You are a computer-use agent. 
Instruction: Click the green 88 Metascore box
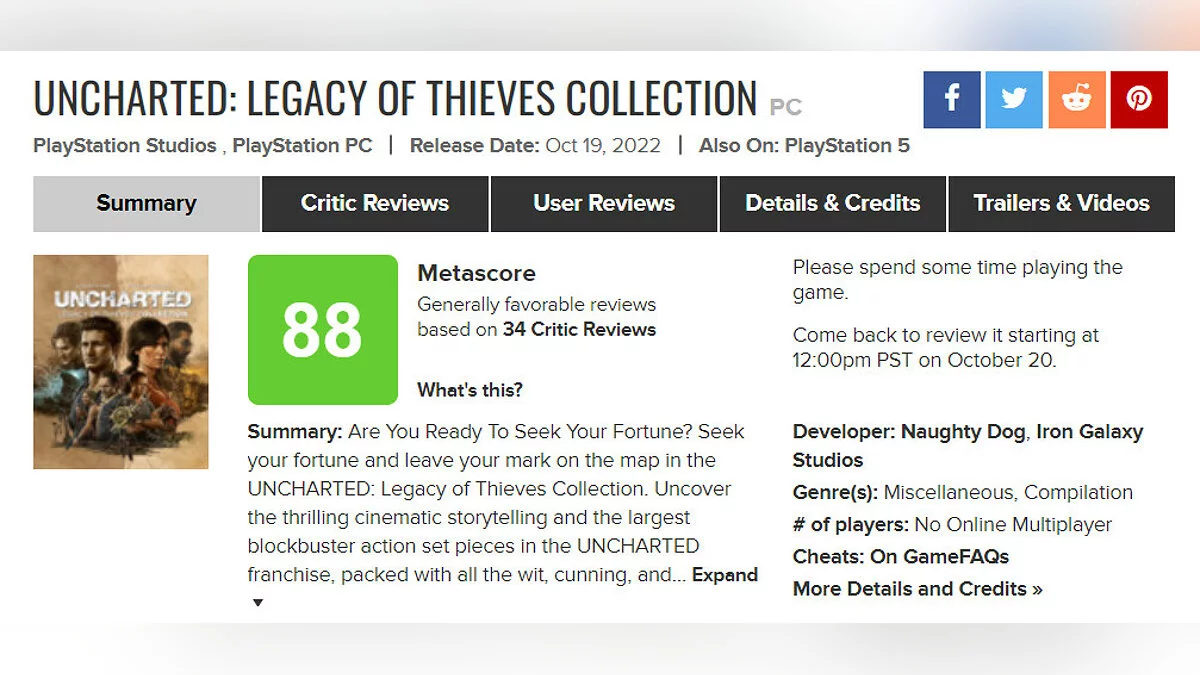pos(322,329)
